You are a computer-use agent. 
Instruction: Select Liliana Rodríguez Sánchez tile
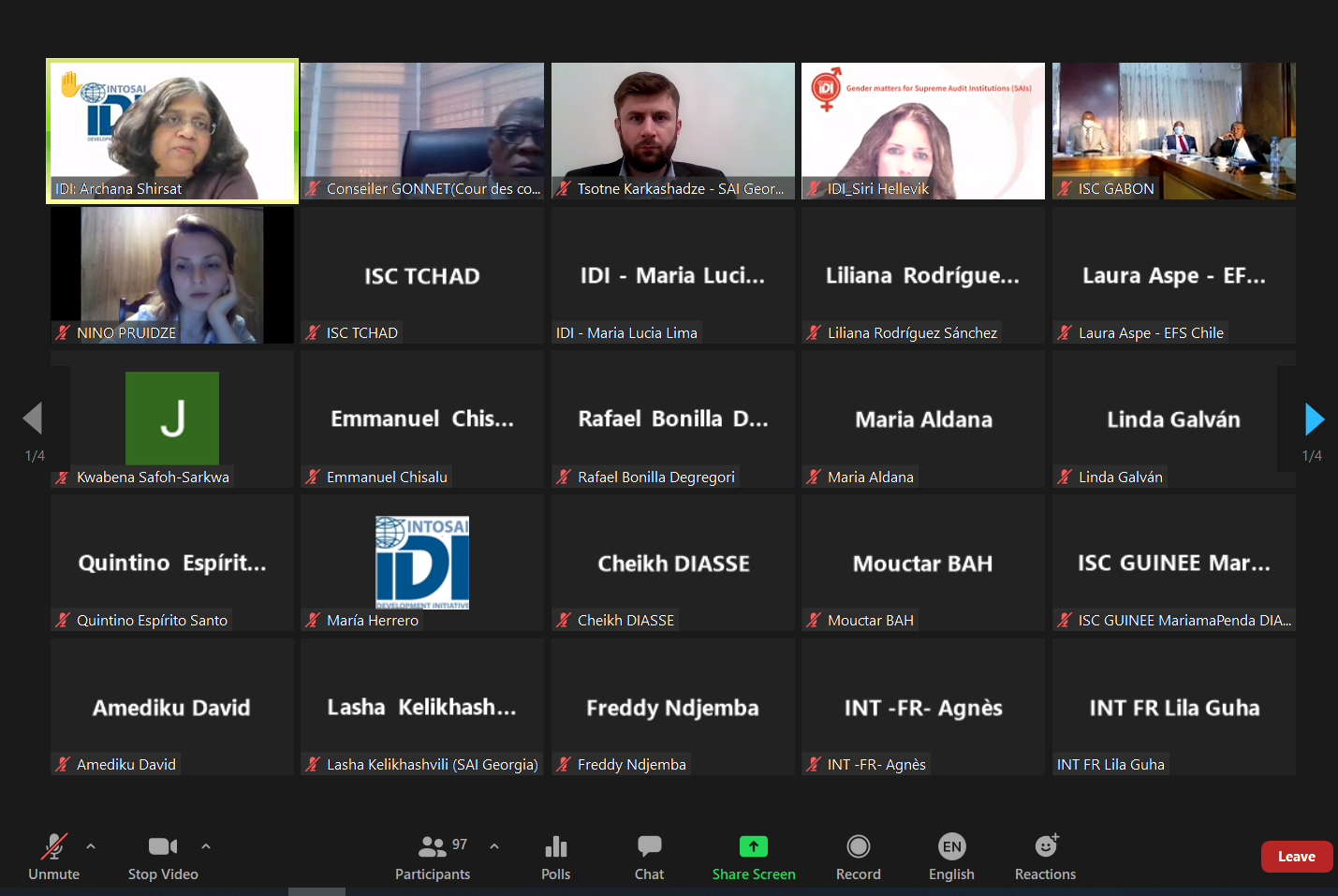pyautogui.click(x=923, y=275)
